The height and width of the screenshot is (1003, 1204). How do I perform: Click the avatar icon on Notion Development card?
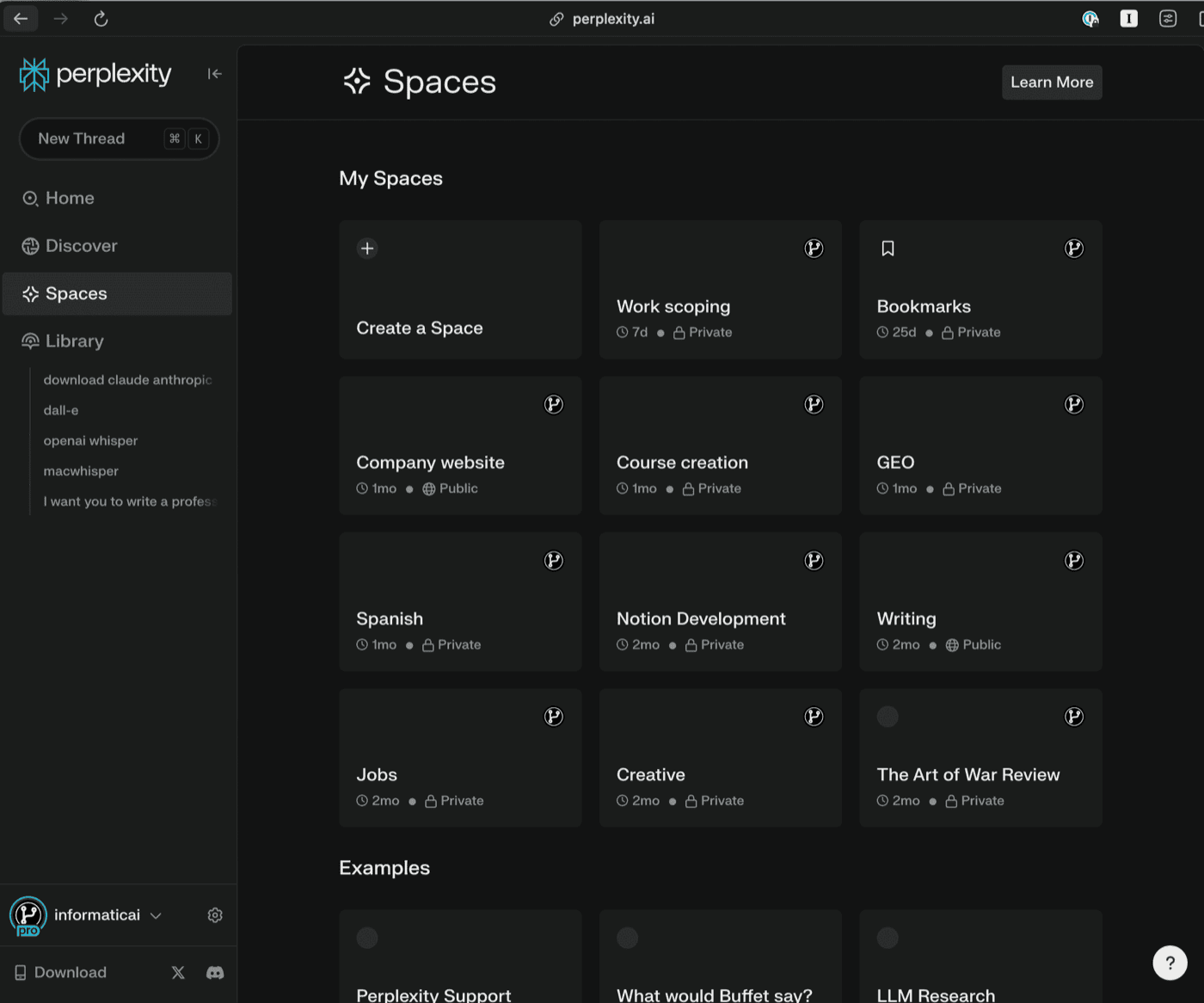(814, 561)
